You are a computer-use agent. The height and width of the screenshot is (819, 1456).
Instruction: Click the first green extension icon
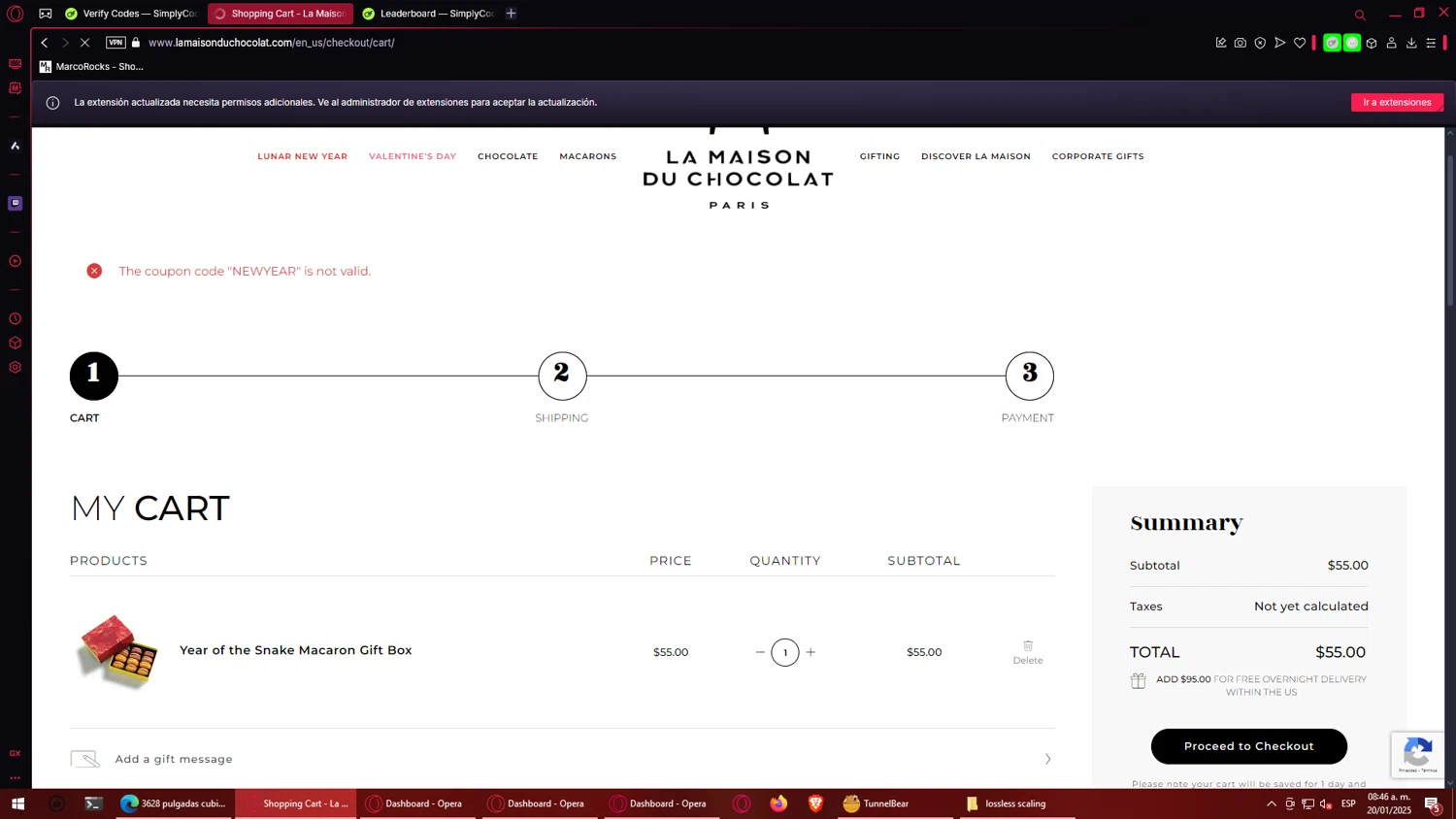coord(1333,43)
